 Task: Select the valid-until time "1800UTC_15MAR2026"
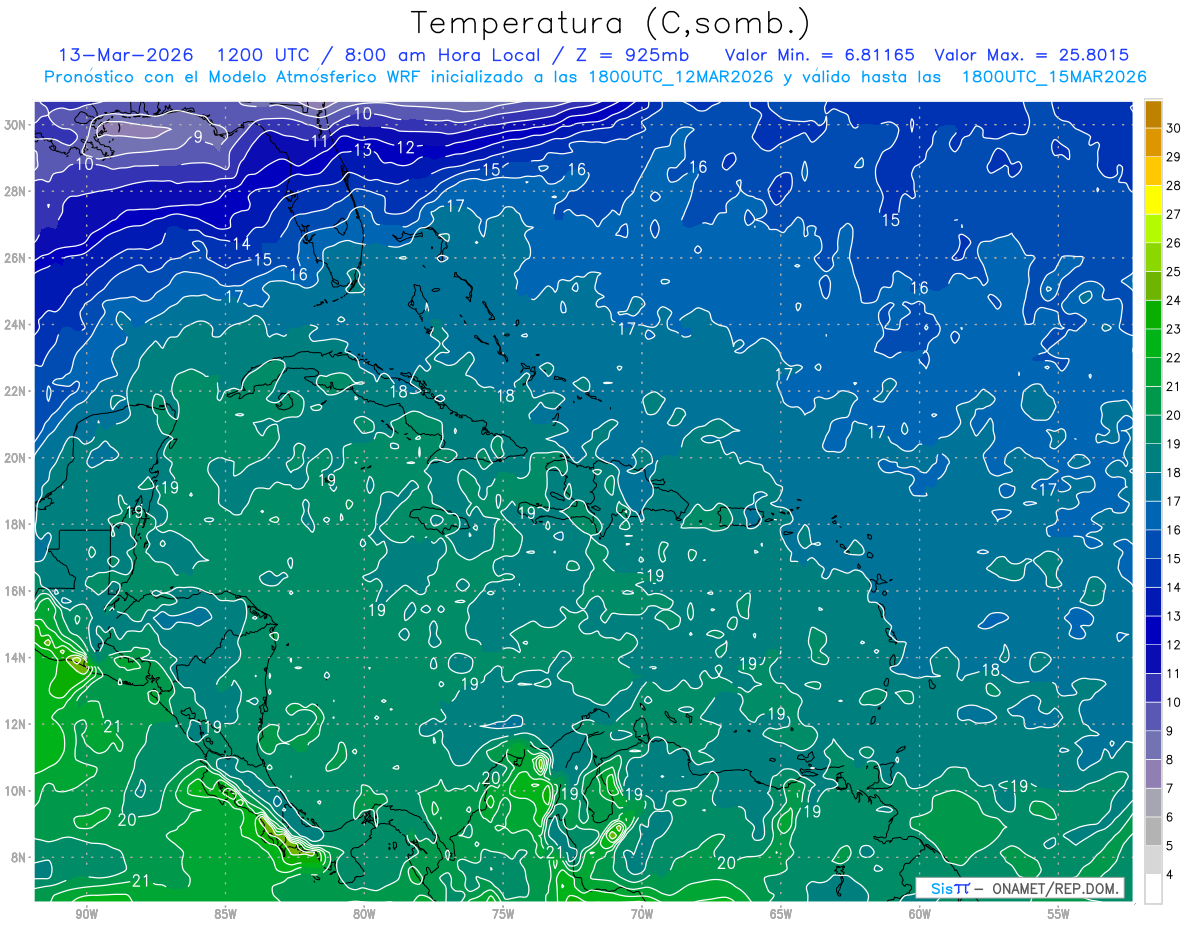click(x=1053, y=77)
